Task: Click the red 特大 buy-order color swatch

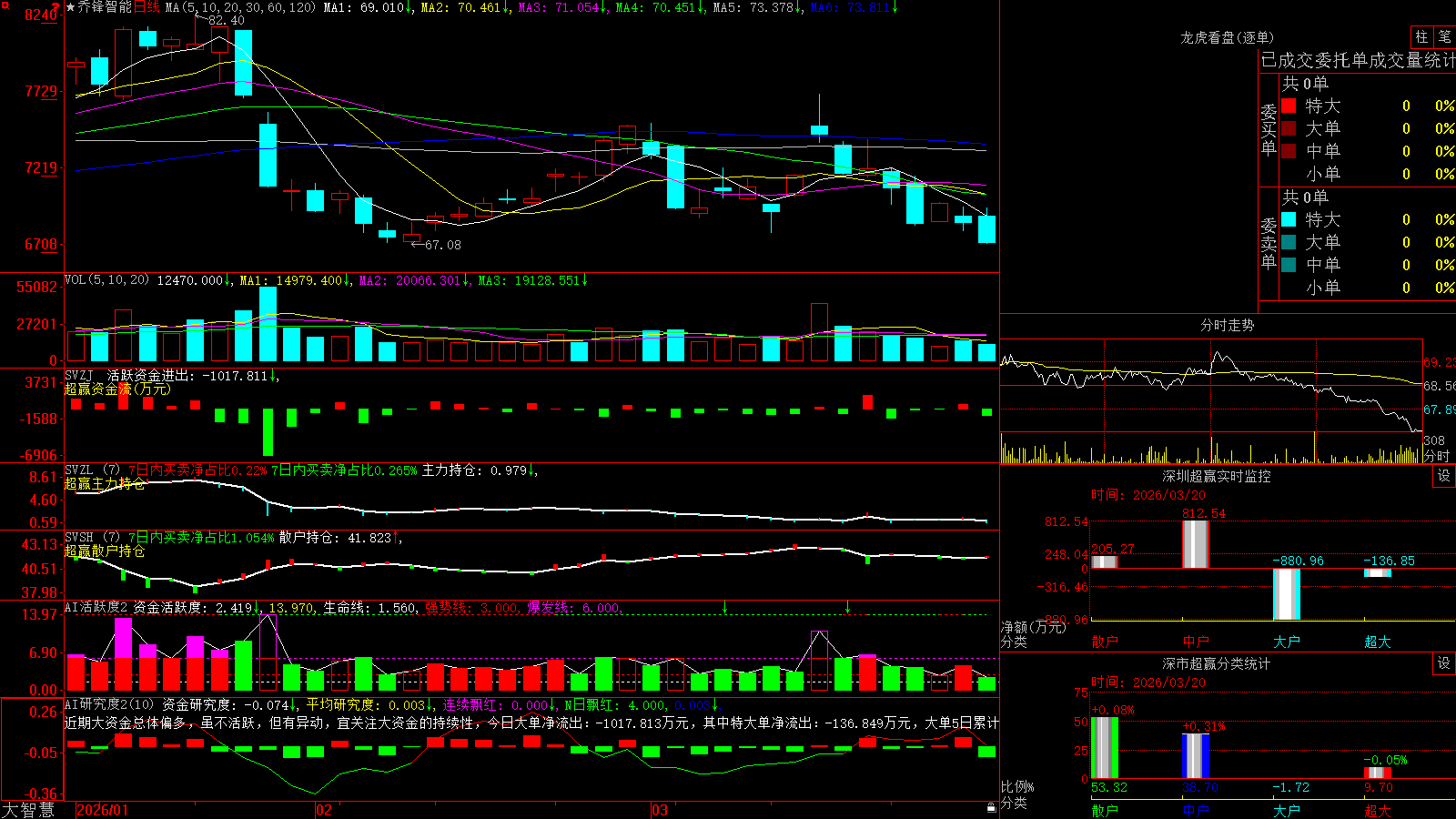Action: pyautogui.click(x=1289, y=106)
